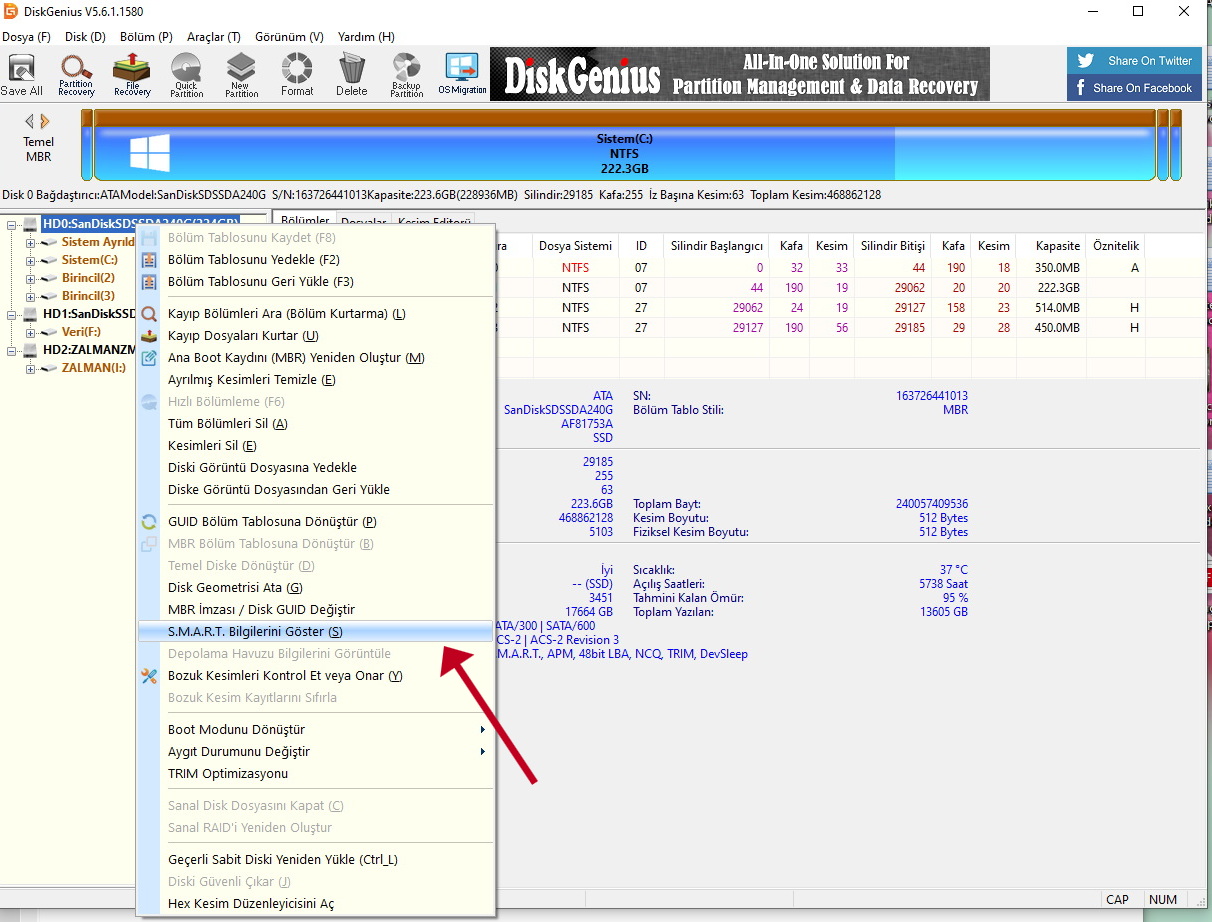Select Diske Görüntü Dosyasından Geri Yükle
The height and width of the screenshot is (922, 1212).
pyautogui.click(x=316, y=490)
